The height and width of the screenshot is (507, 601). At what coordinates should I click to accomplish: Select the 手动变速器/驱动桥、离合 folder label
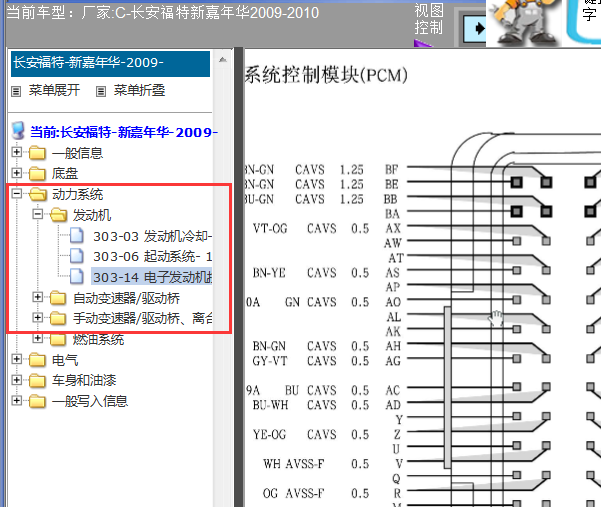143,318
